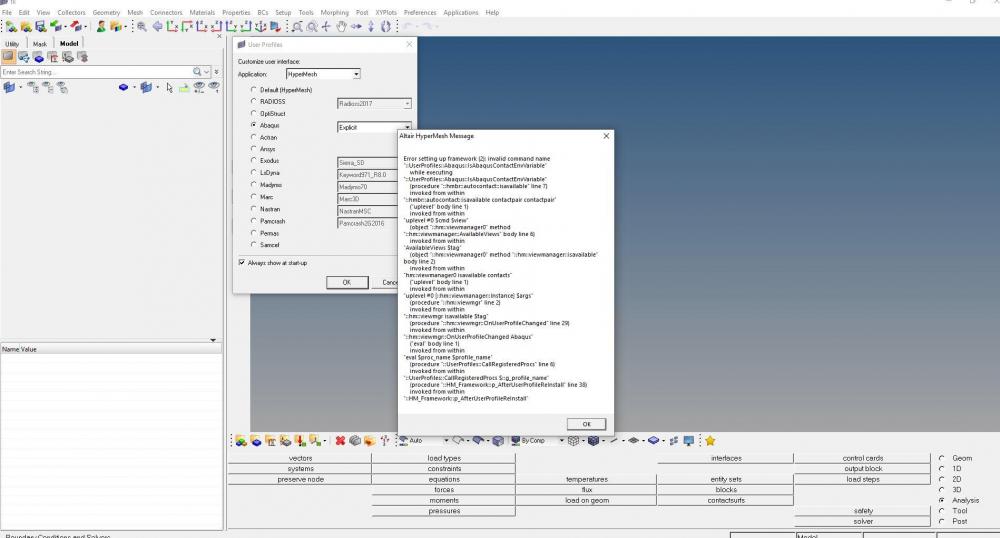Click the left arrow previous view icon
The image size is (1000, 538).
tap(158, 26)
